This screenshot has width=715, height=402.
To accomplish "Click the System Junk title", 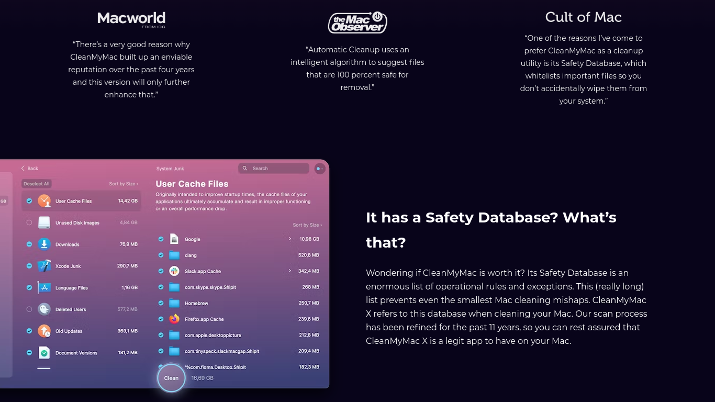I will click(x=170, y=169).
